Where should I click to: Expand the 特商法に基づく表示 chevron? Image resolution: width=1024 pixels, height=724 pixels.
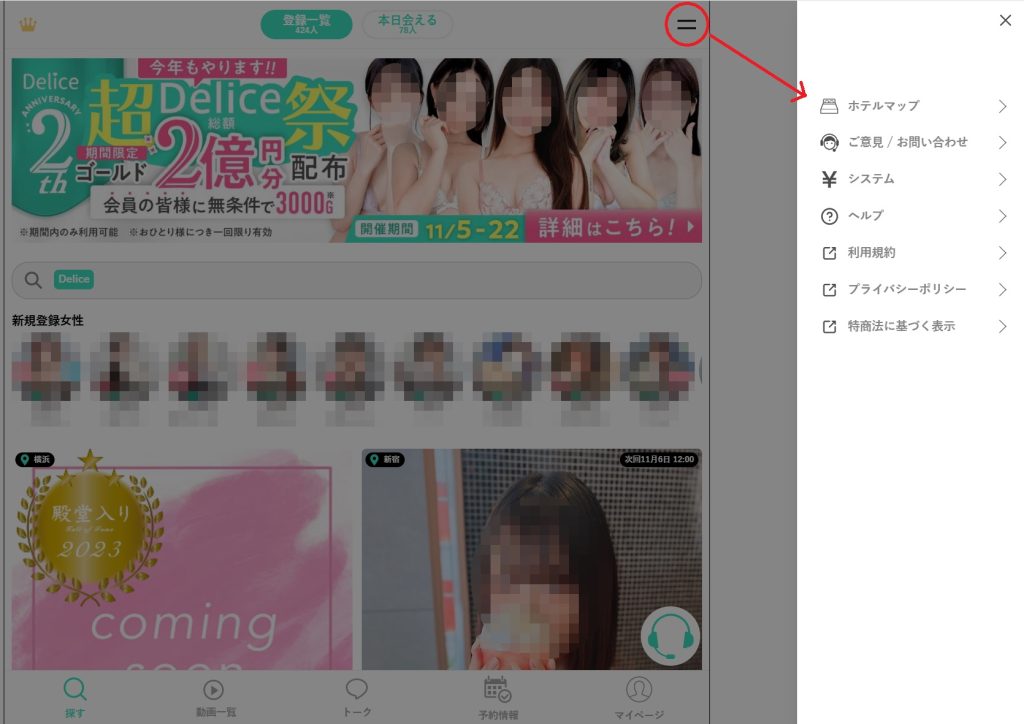1002,326
